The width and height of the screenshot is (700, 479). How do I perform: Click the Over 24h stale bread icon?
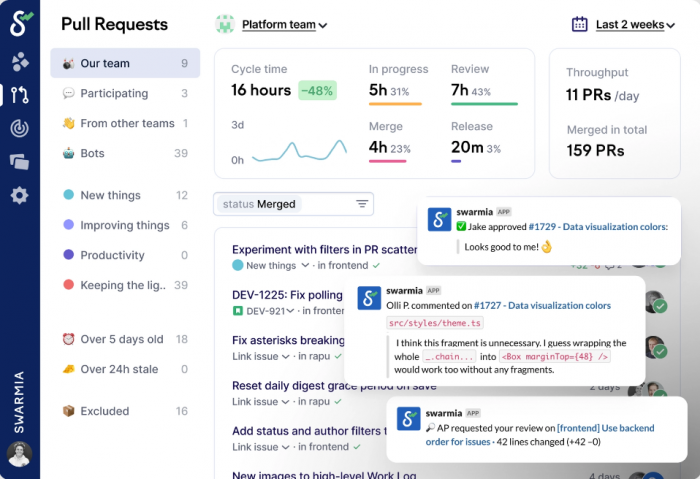click(x=68, y=369)
